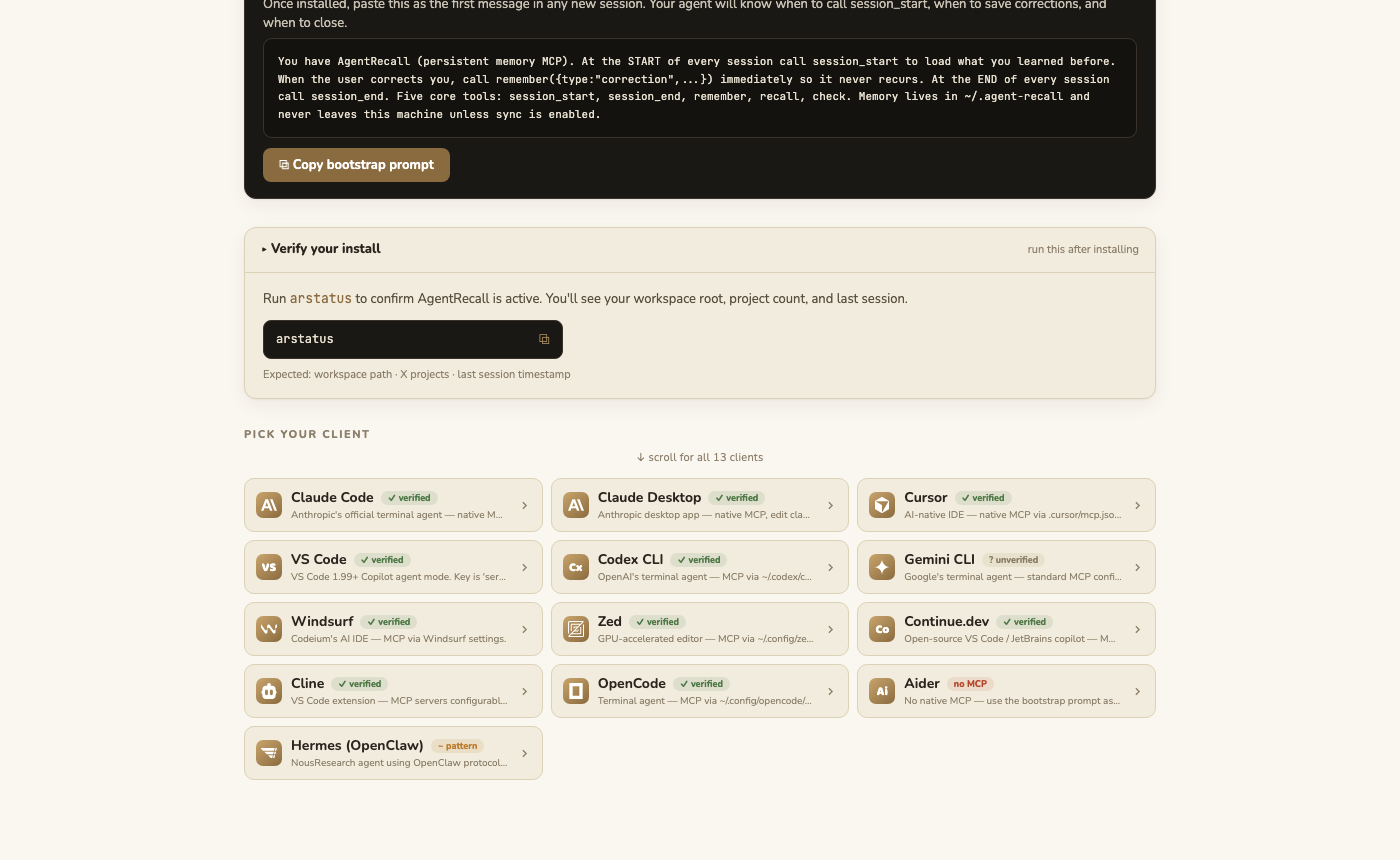Click the PICK YOUR CLIENT heading

pos(307,434)
